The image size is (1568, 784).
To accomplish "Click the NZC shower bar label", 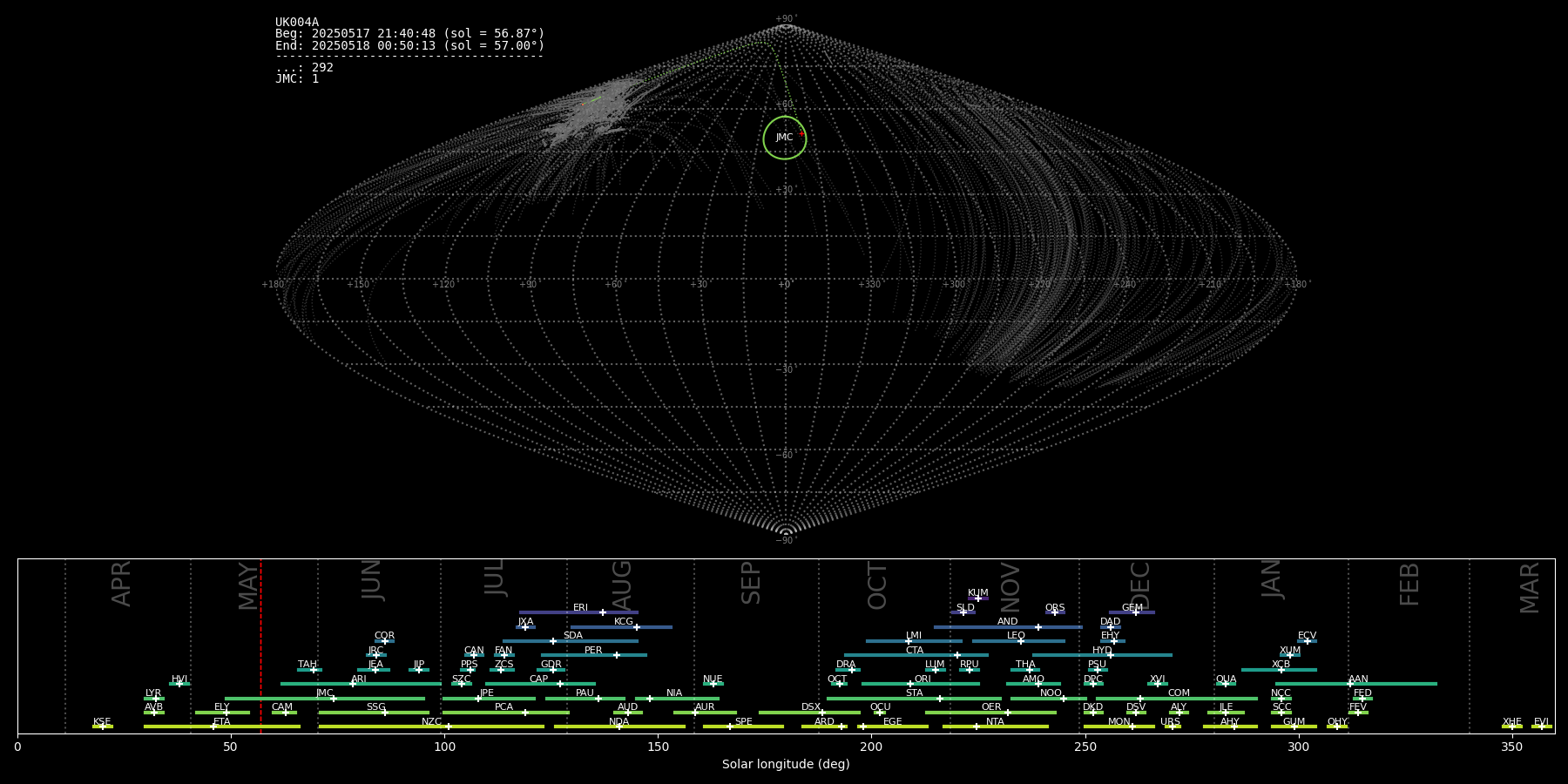I will pyautogui.click(x=432, y=722).
